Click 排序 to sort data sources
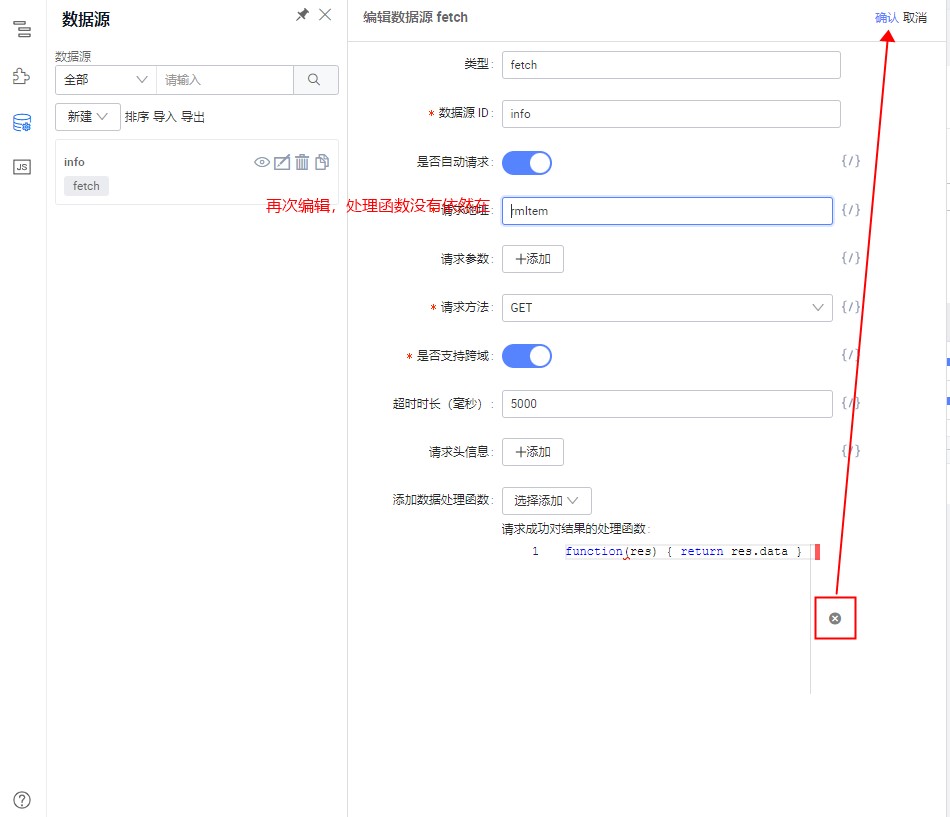Screen dimensions: 950x817 coord(137,117)
